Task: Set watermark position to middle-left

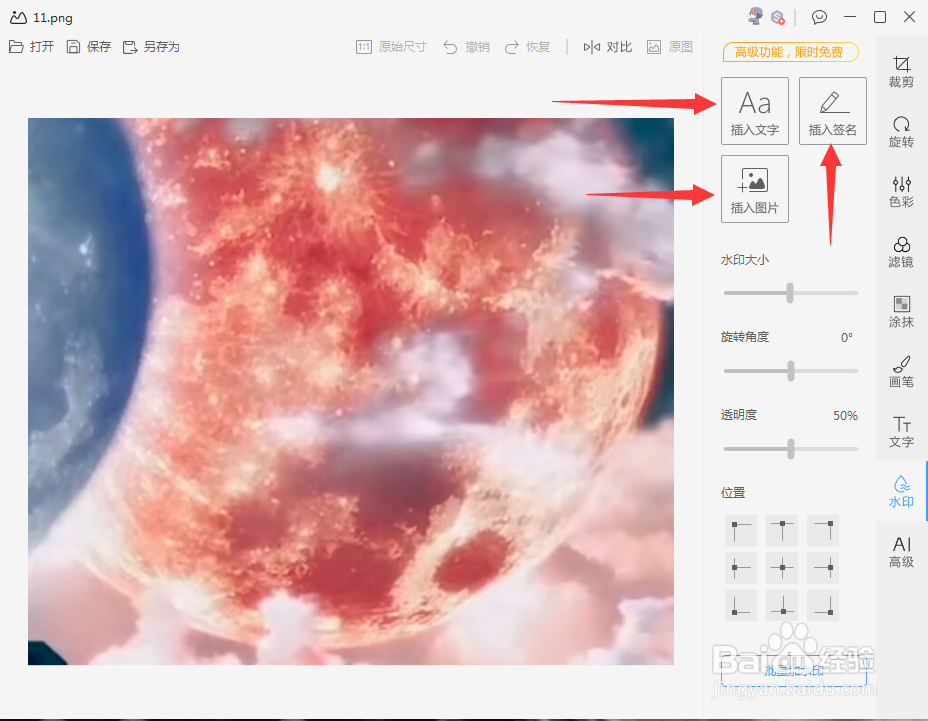Action: [x=740, y=568]
